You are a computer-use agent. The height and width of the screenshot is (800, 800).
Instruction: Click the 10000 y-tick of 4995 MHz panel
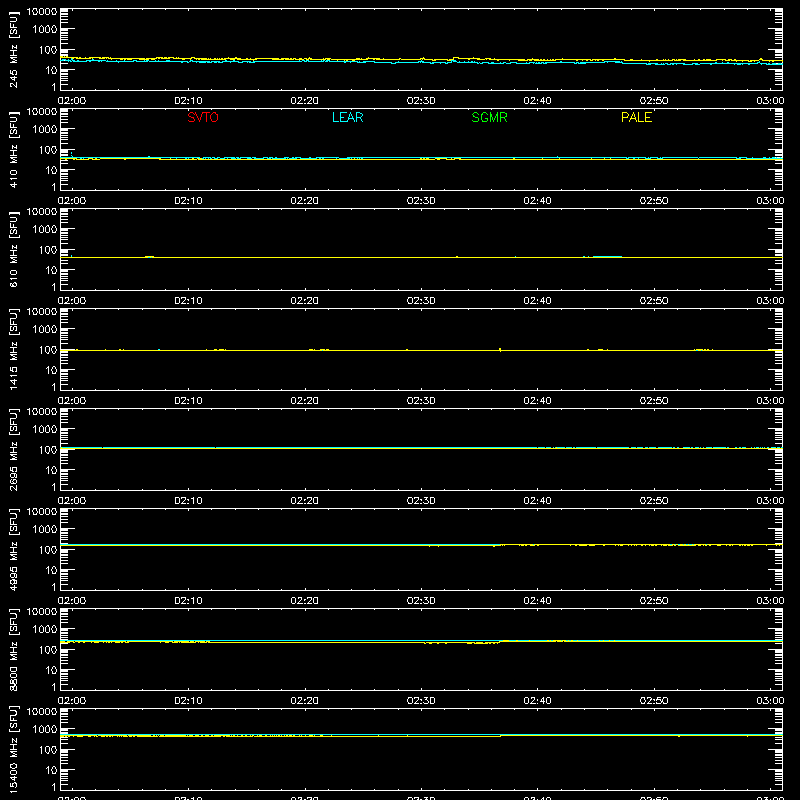42,512
